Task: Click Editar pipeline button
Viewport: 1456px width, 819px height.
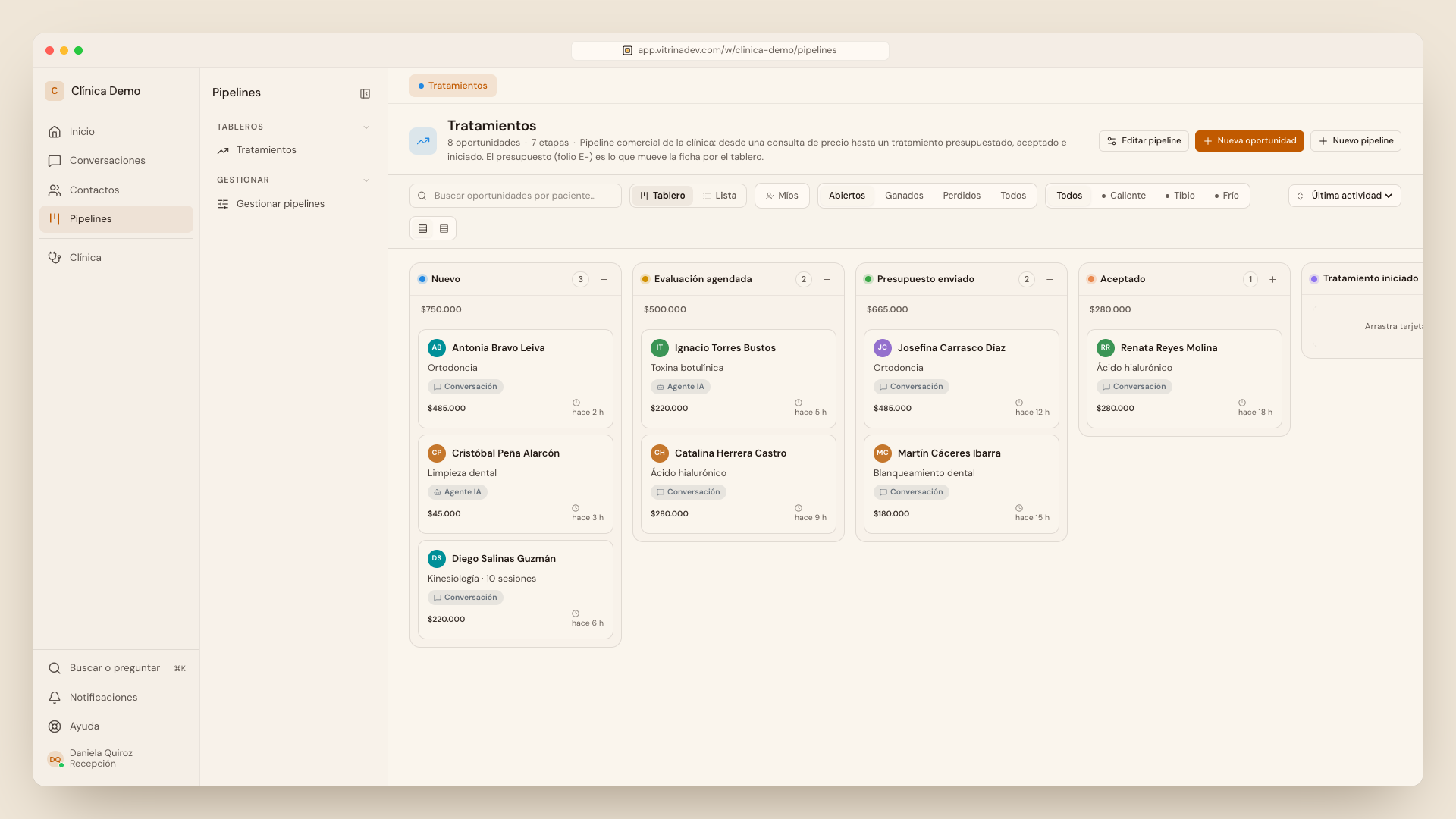Action: 1144,141
